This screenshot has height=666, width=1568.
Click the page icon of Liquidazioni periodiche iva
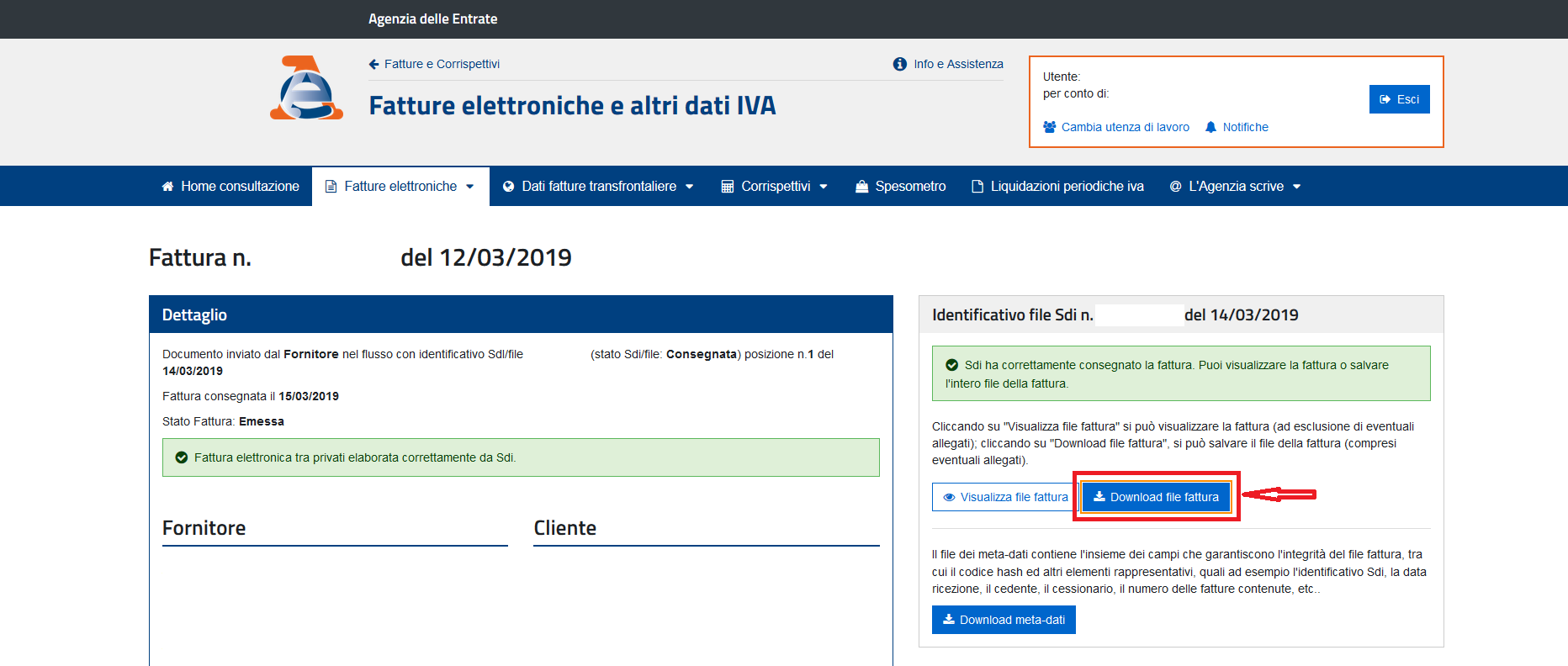pos(977,186)
